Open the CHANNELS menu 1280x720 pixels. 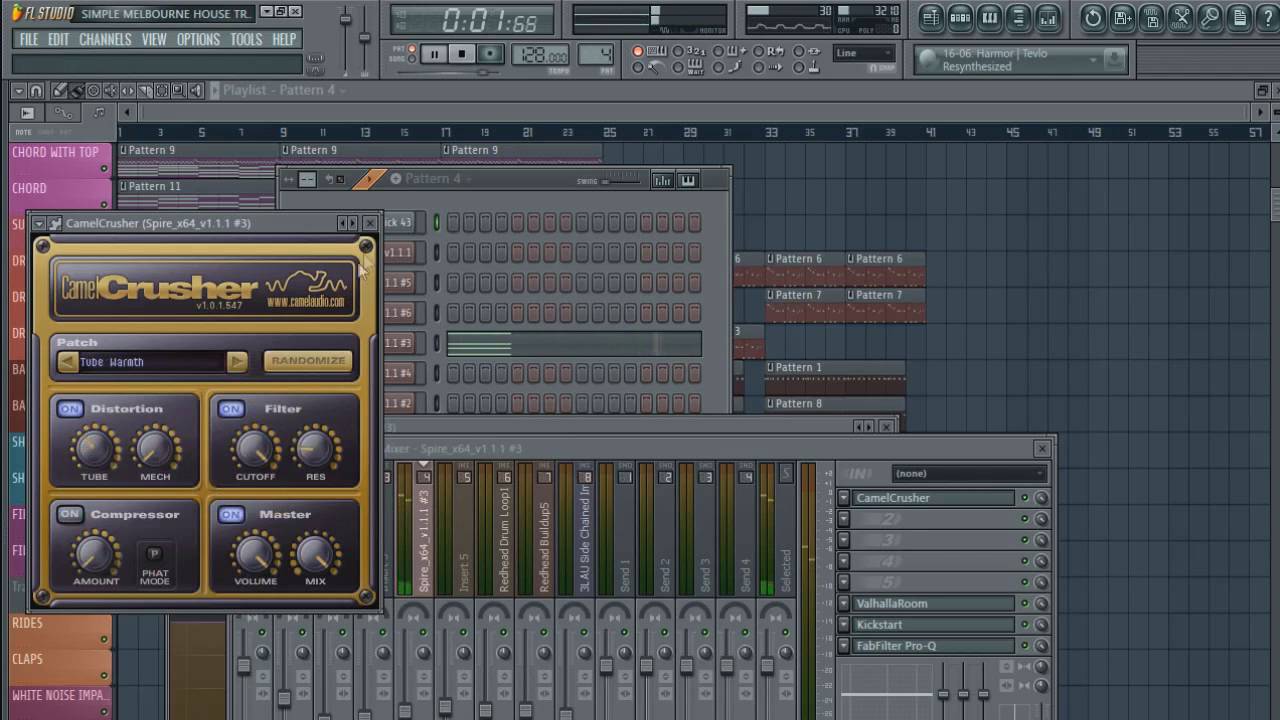pyautogui.click(x=105, y=40)
